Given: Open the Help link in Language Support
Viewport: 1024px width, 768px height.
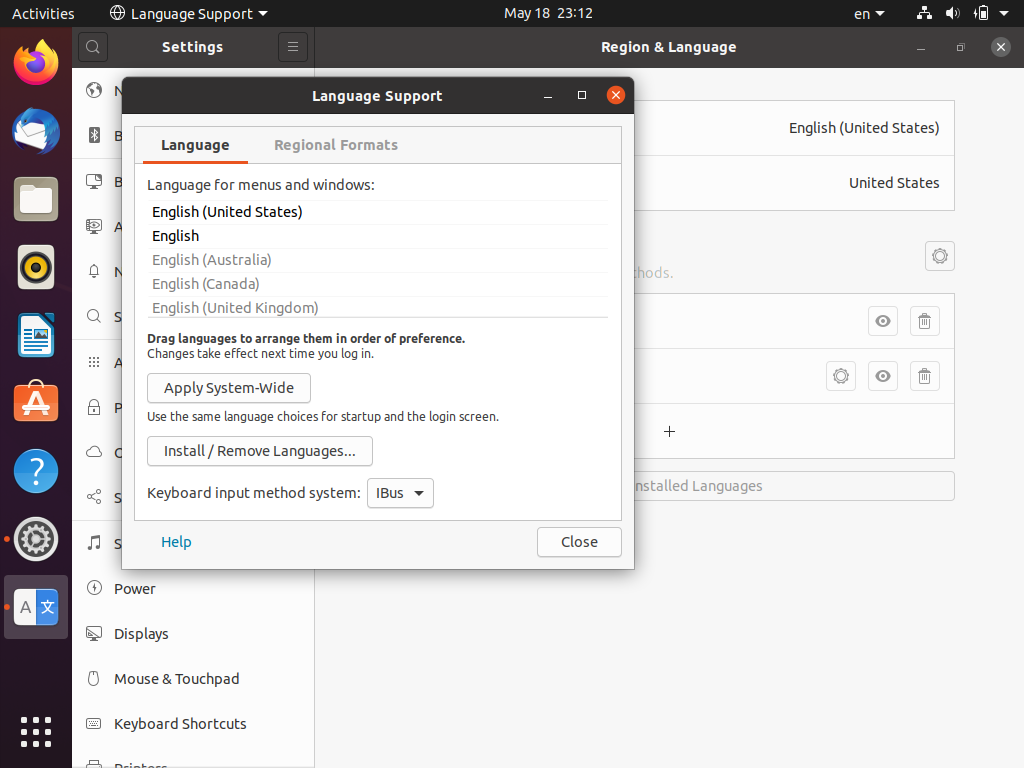Looking at the screenshot, I should (176, 542).
